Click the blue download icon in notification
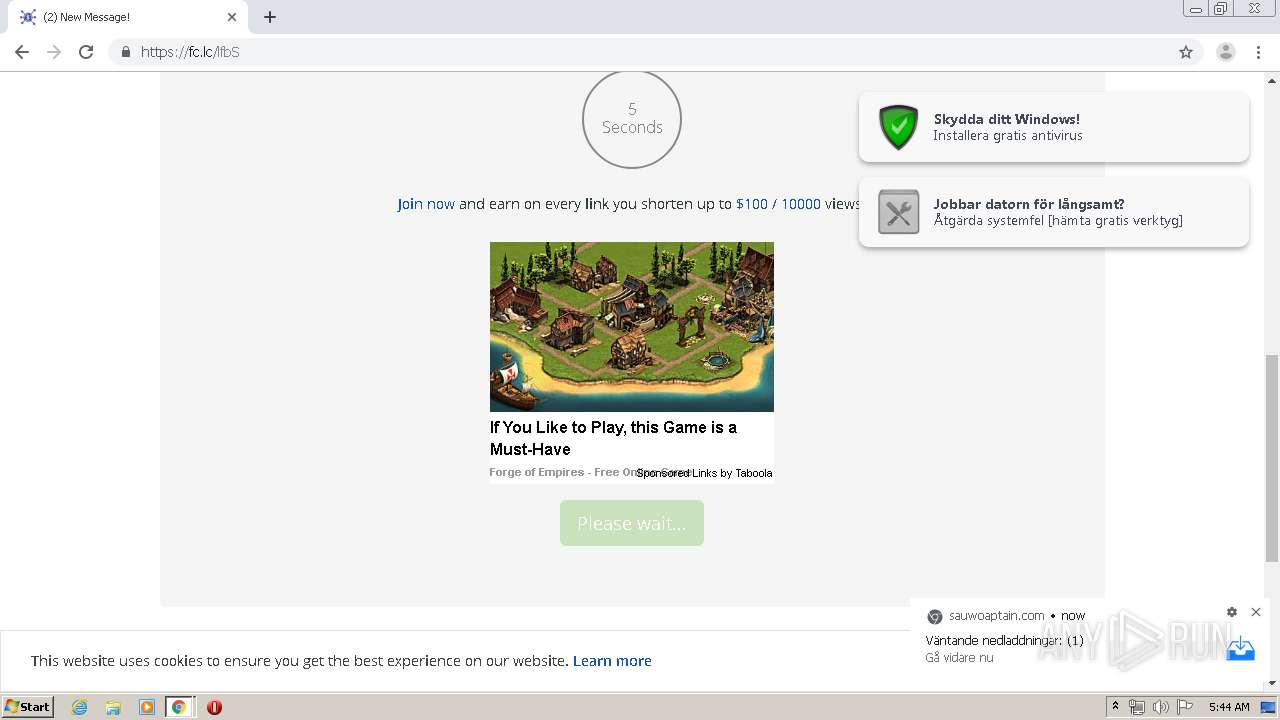The width and height of the screenshot is (1280, 720). point(1240,649)
